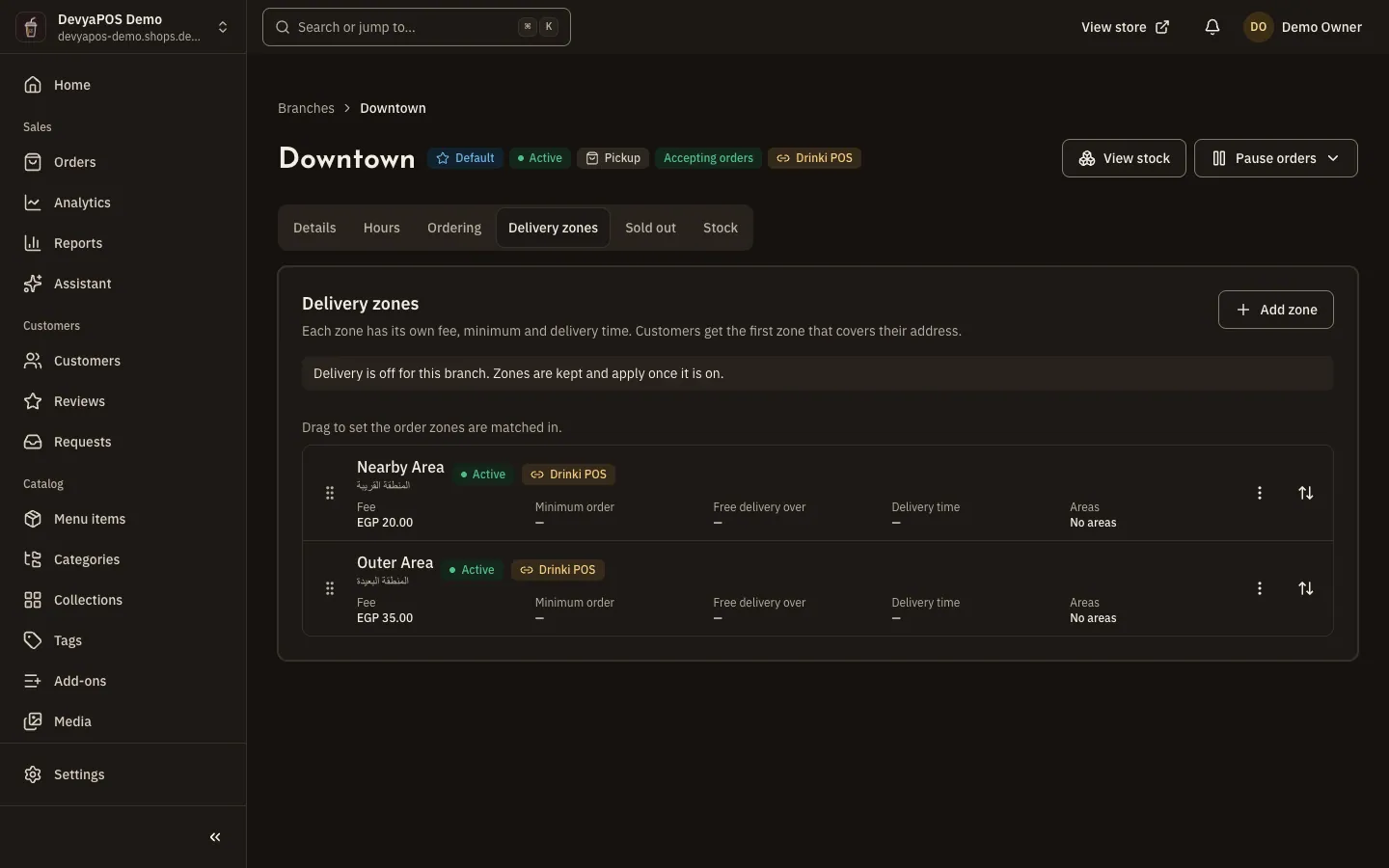Viewport: 1389px width, 868px height.
Task: Open the Assistant page
Action: (x=123, y=284)
